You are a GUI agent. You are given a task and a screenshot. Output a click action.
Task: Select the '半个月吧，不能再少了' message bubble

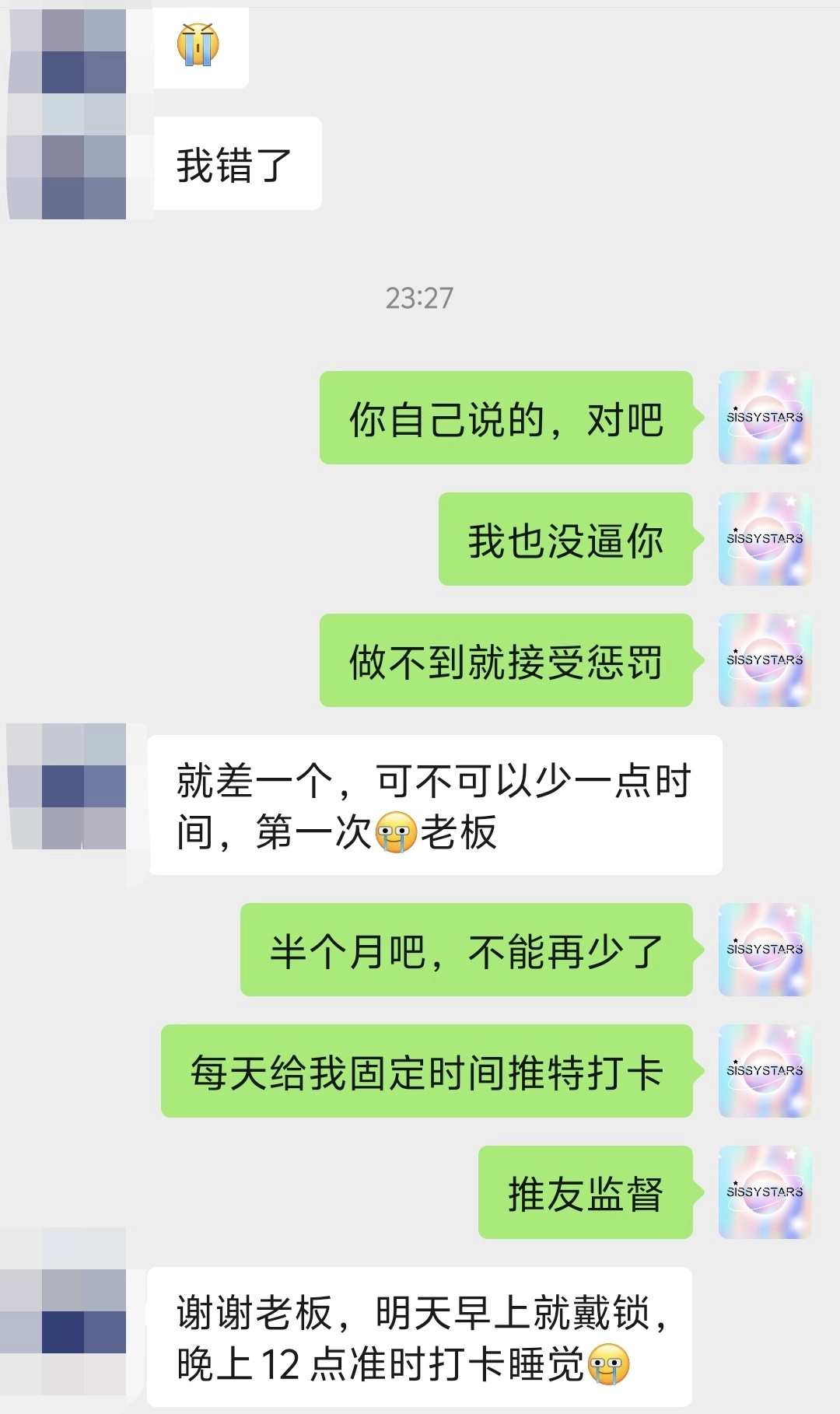coord(467,950)
